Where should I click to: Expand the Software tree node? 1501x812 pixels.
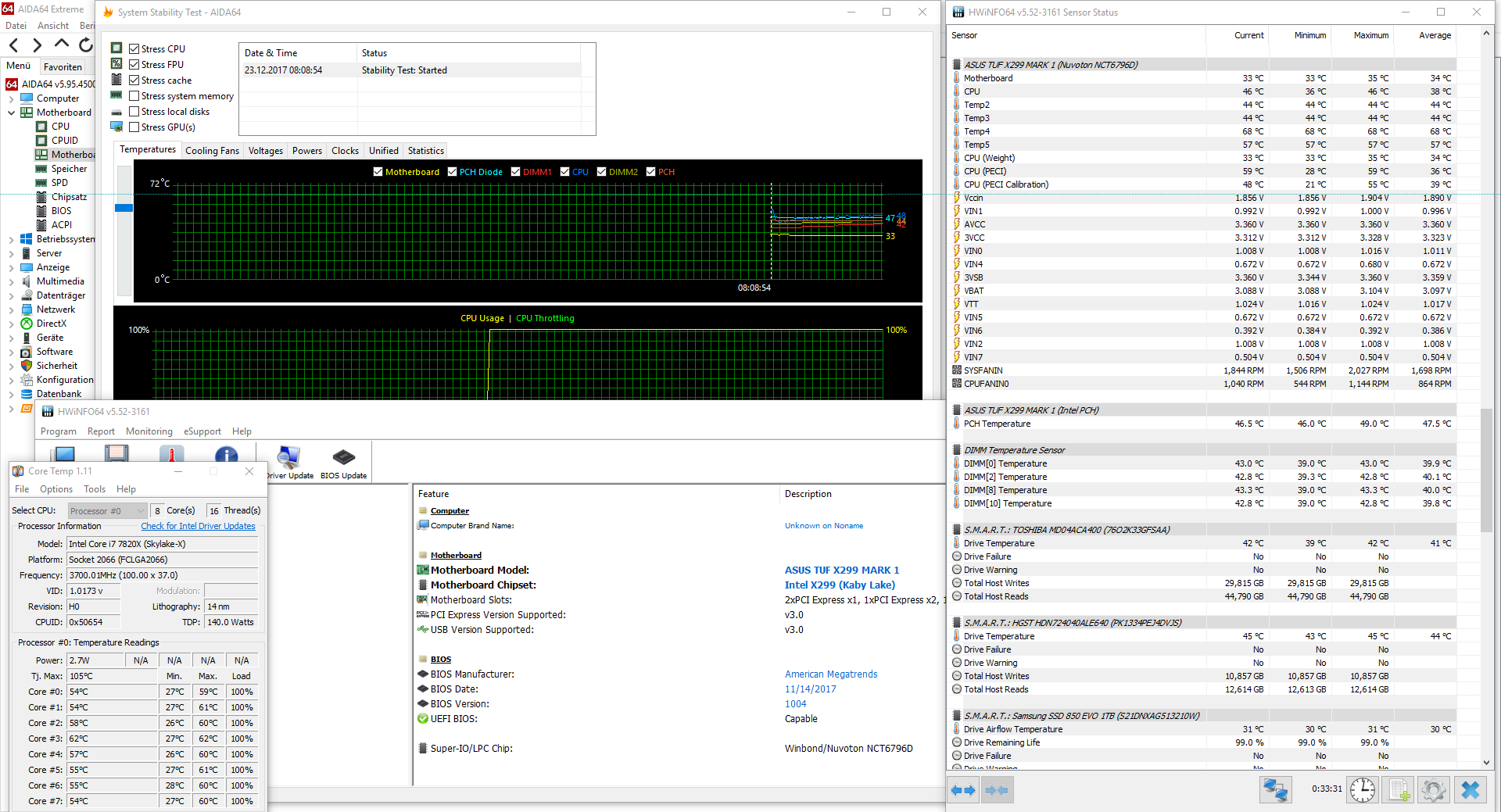(x=12, y=352)
